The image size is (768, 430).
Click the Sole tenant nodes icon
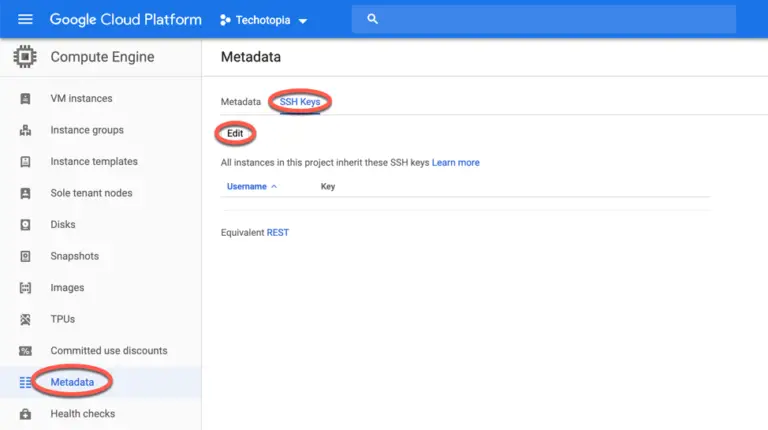(26, 193)
